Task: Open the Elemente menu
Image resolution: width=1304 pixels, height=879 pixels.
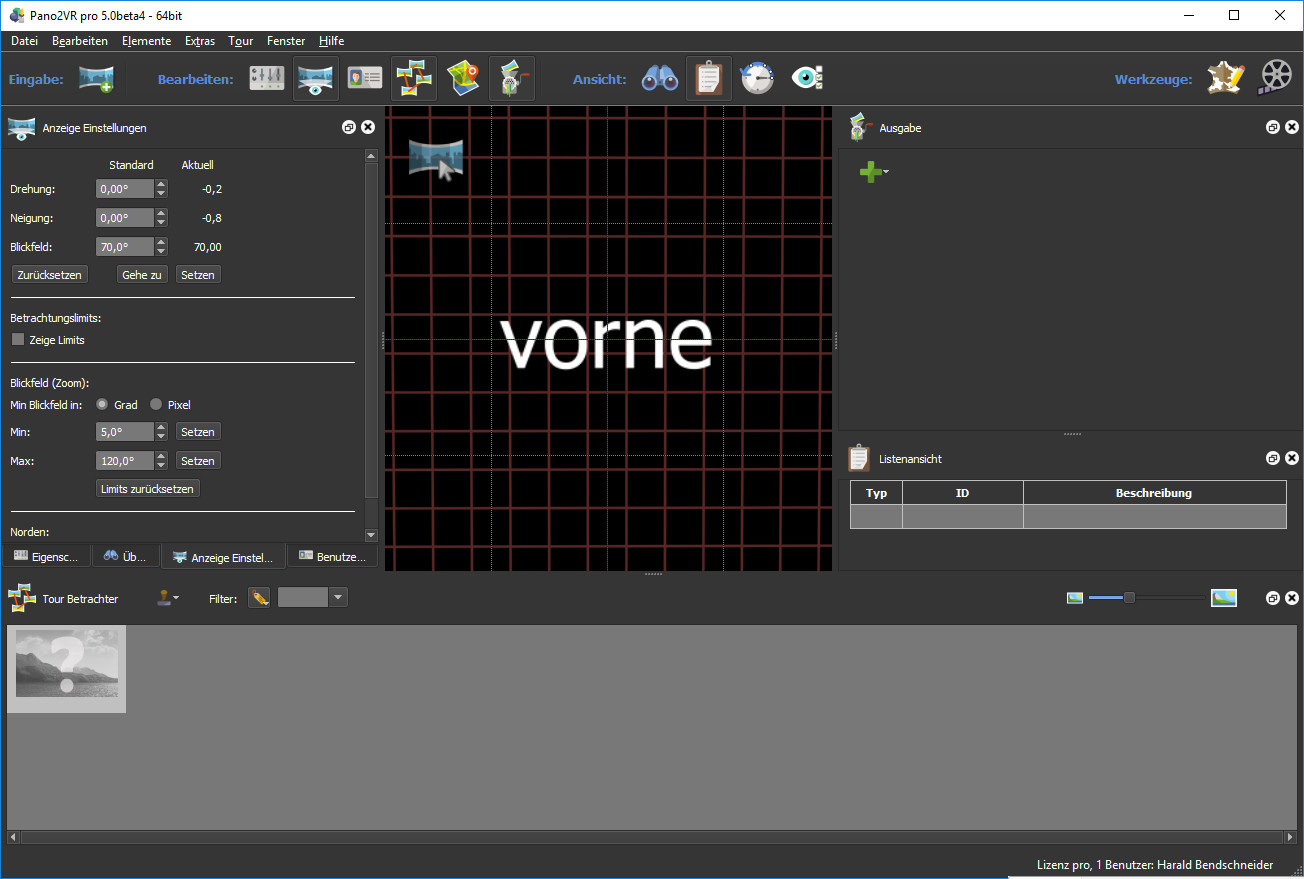Action: point(146,41)
